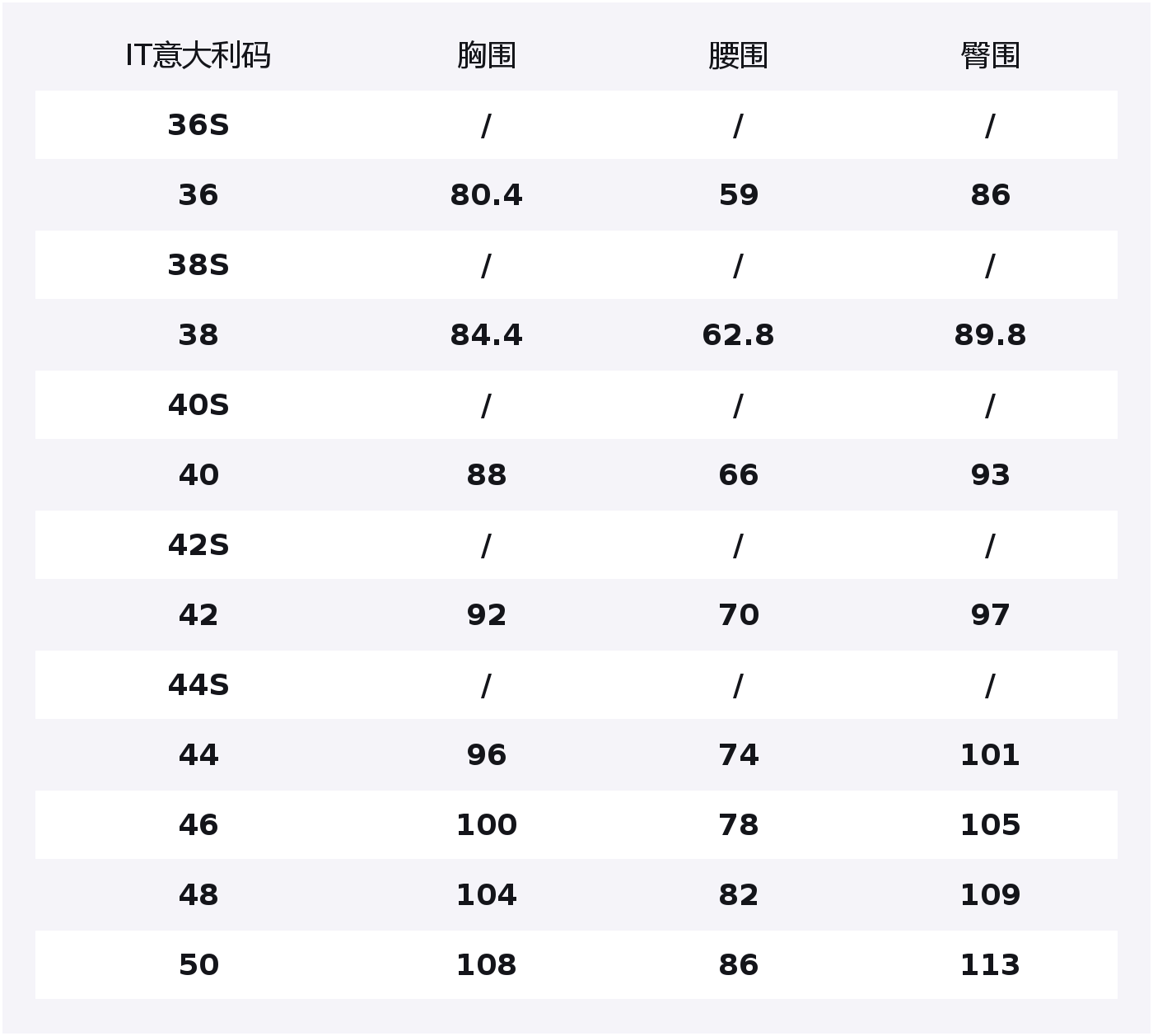
Task: Click the 腰围 column header
Action: (738, 56)
